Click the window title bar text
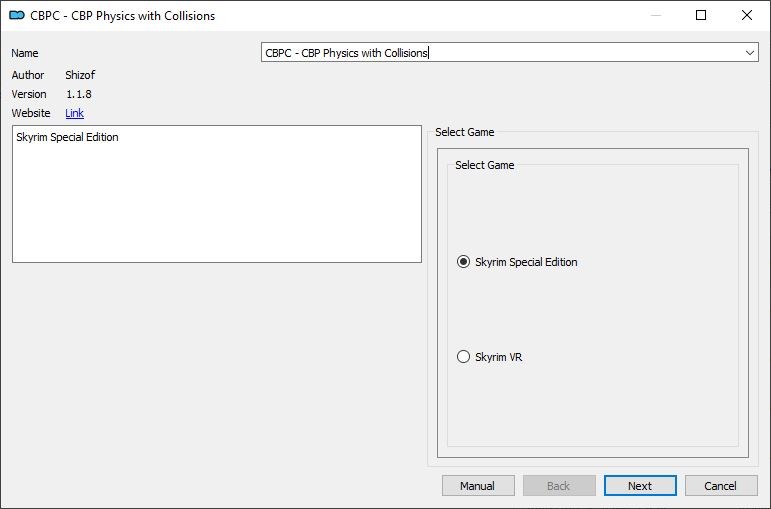This screenshot has width=771, height=509. [x=122, y=16]
